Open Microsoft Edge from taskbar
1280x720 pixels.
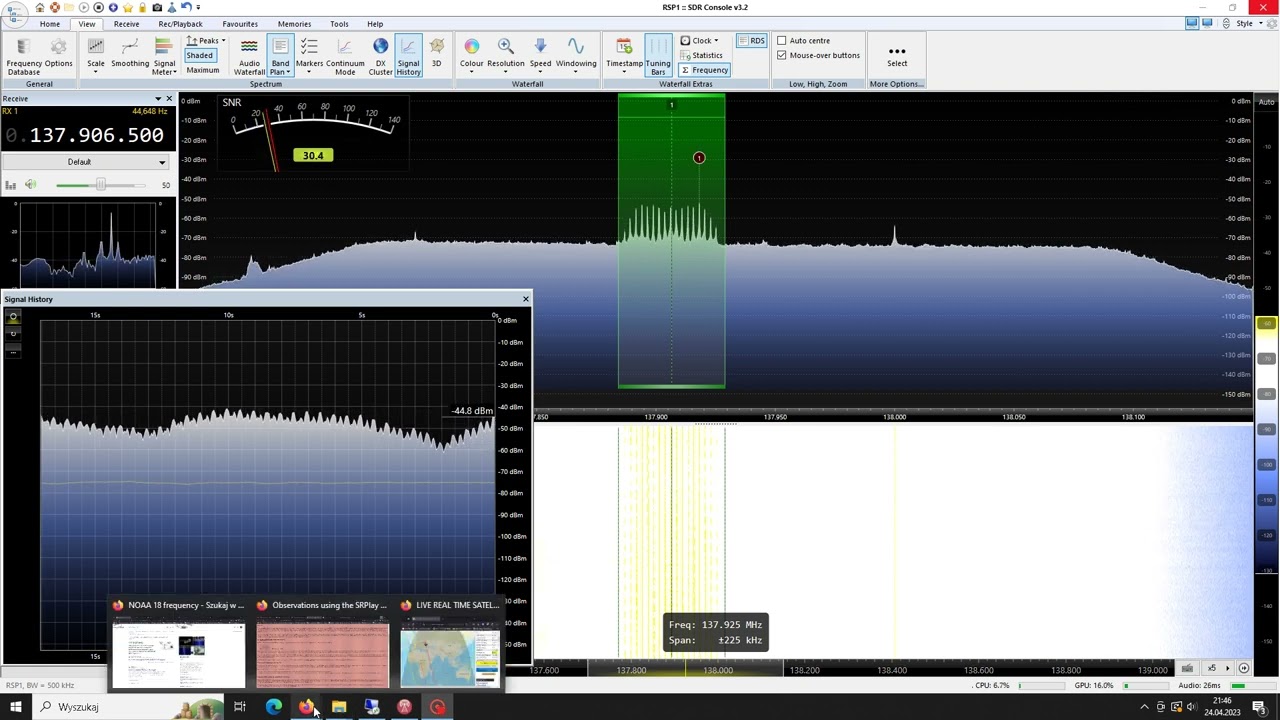(x=273, y=707)
